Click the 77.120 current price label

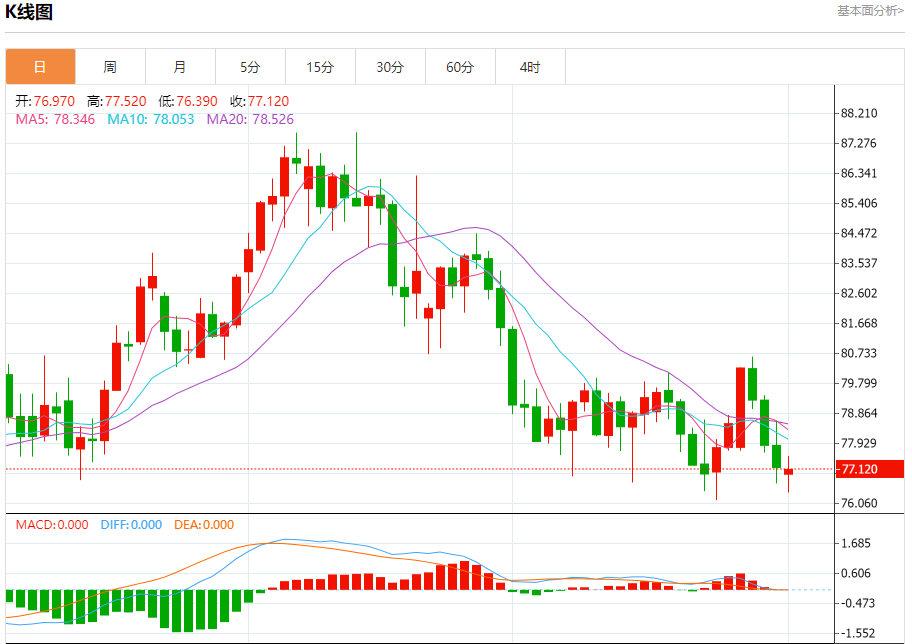[x=870, y=469]
